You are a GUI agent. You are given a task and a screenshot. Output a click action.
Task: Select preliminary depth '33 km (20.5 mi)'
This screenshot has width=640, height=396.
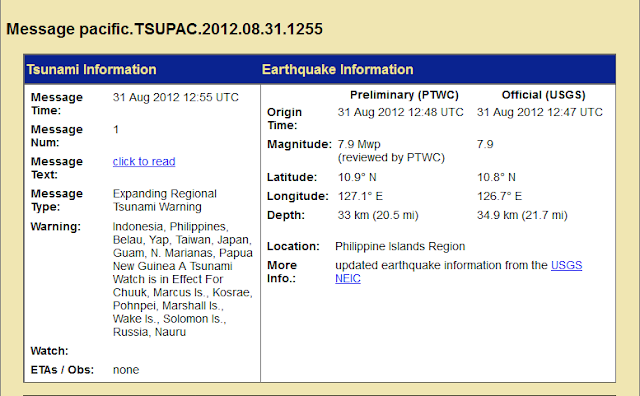[378, 216]
